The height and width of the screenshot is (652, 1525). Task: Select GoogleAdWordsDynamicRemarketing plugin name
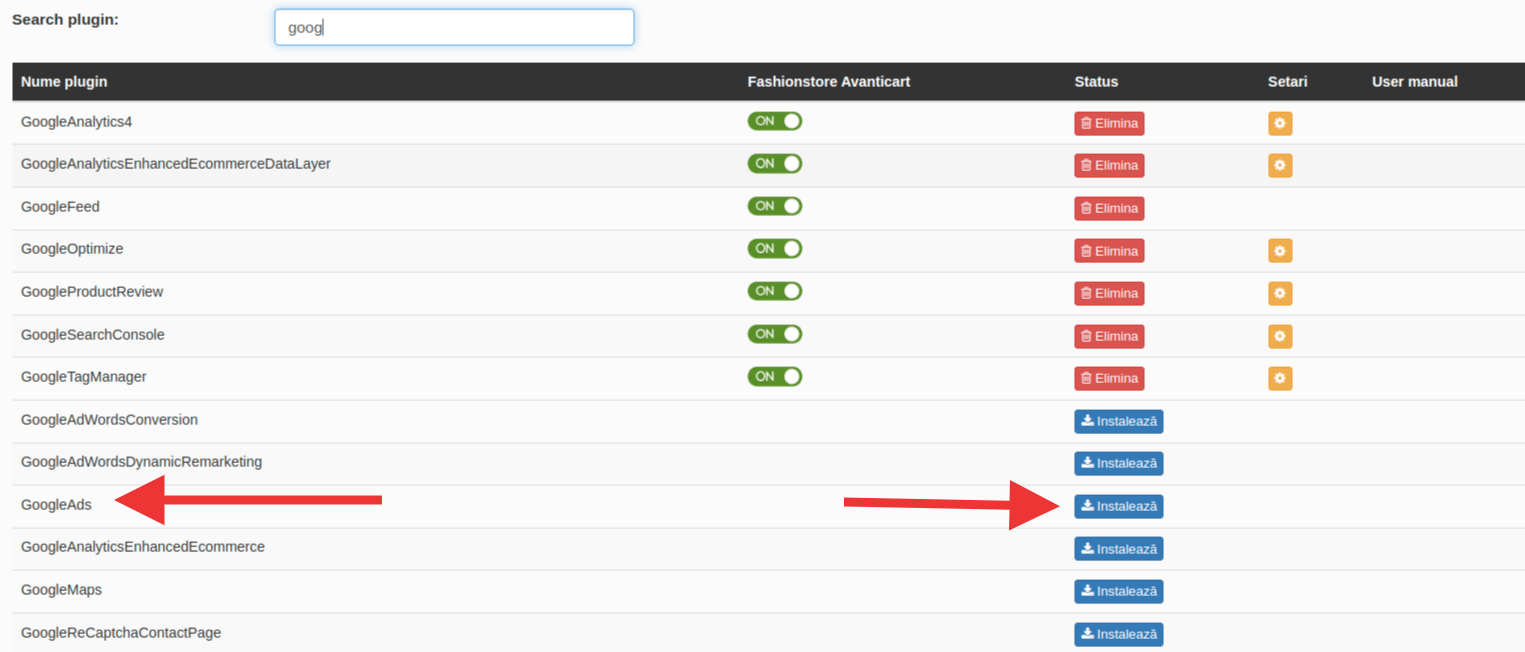pos(141,462)
